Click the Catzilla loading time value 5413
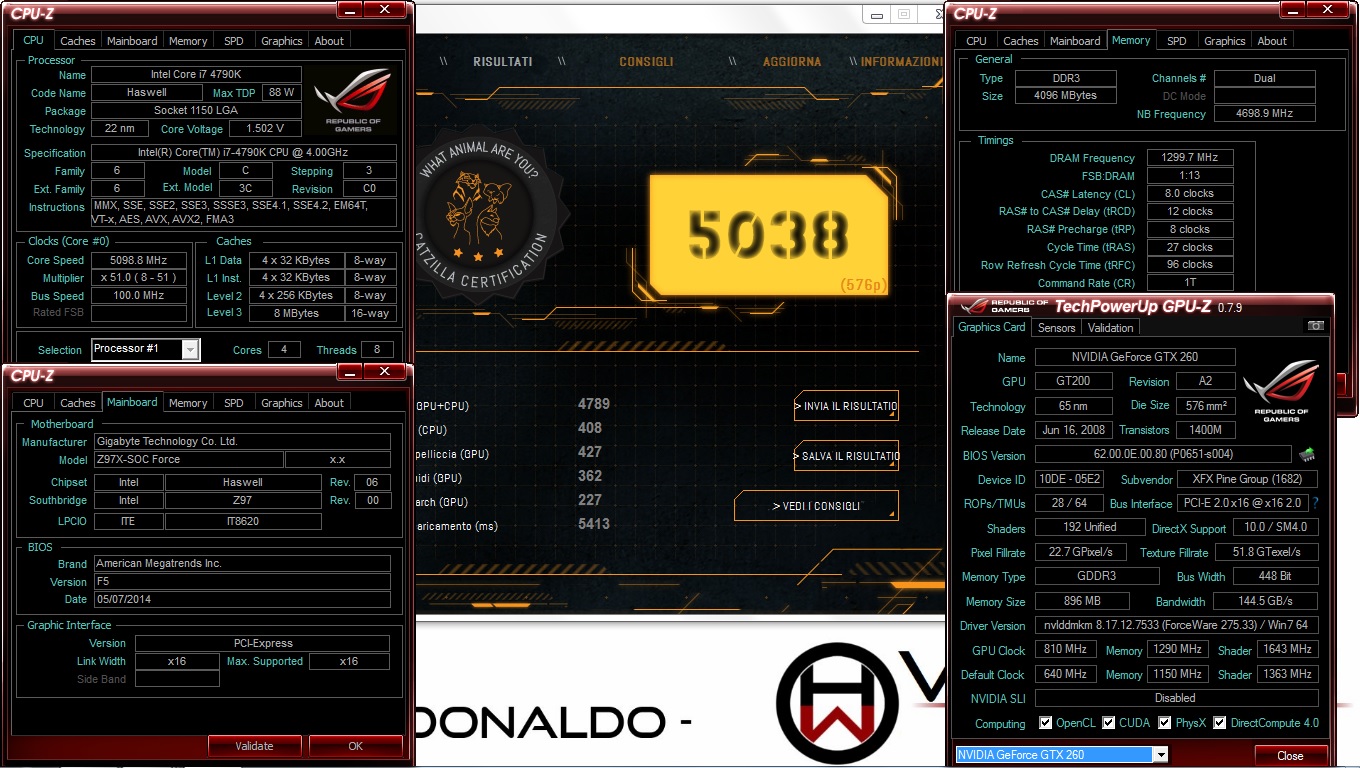This screenshot has width=1360, height=768. [x=594, y=524]
